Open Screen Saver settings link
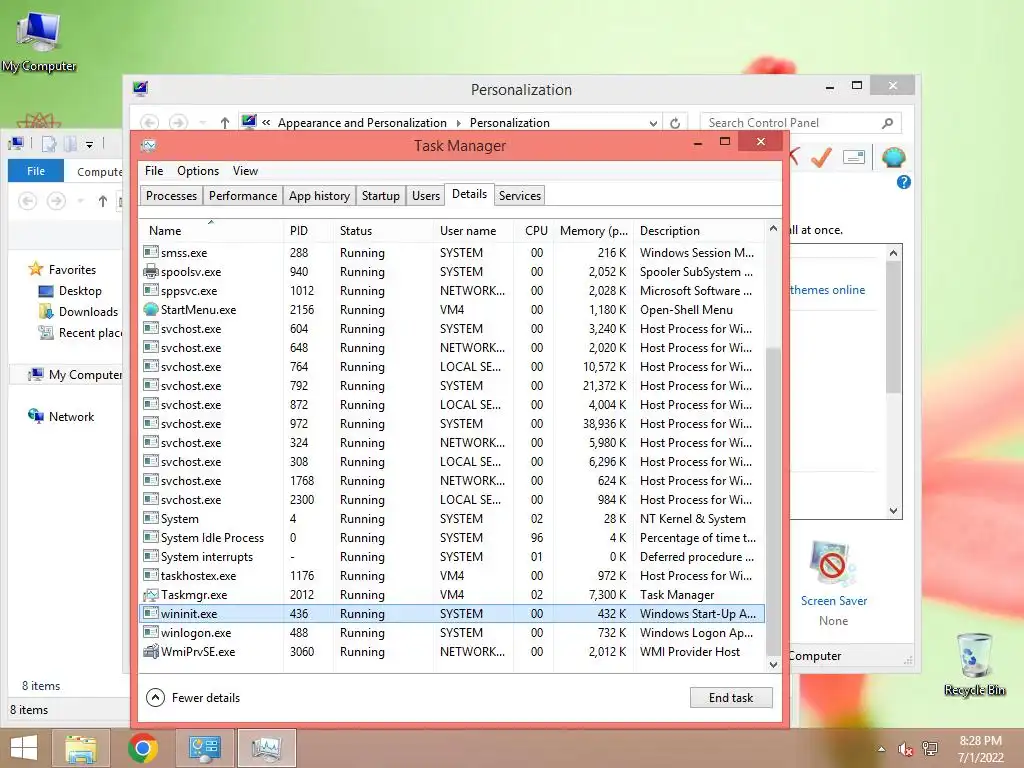This screenshot has height=768, width=1024. tap(833, 601)
